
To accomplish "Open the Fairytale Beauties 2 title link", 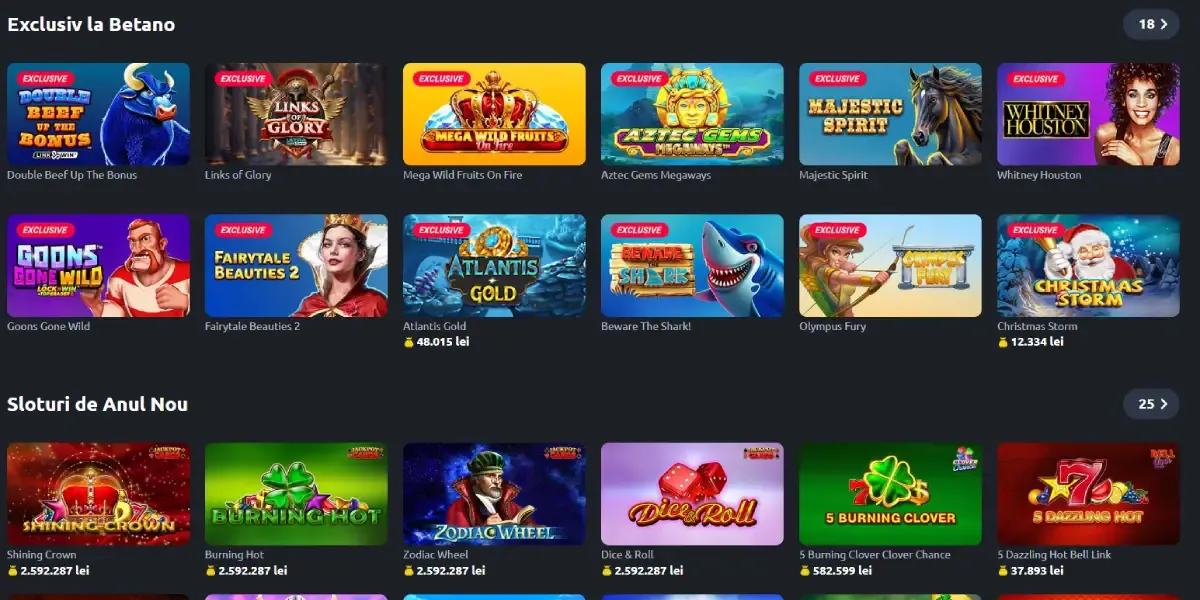I will pos(252,326).
